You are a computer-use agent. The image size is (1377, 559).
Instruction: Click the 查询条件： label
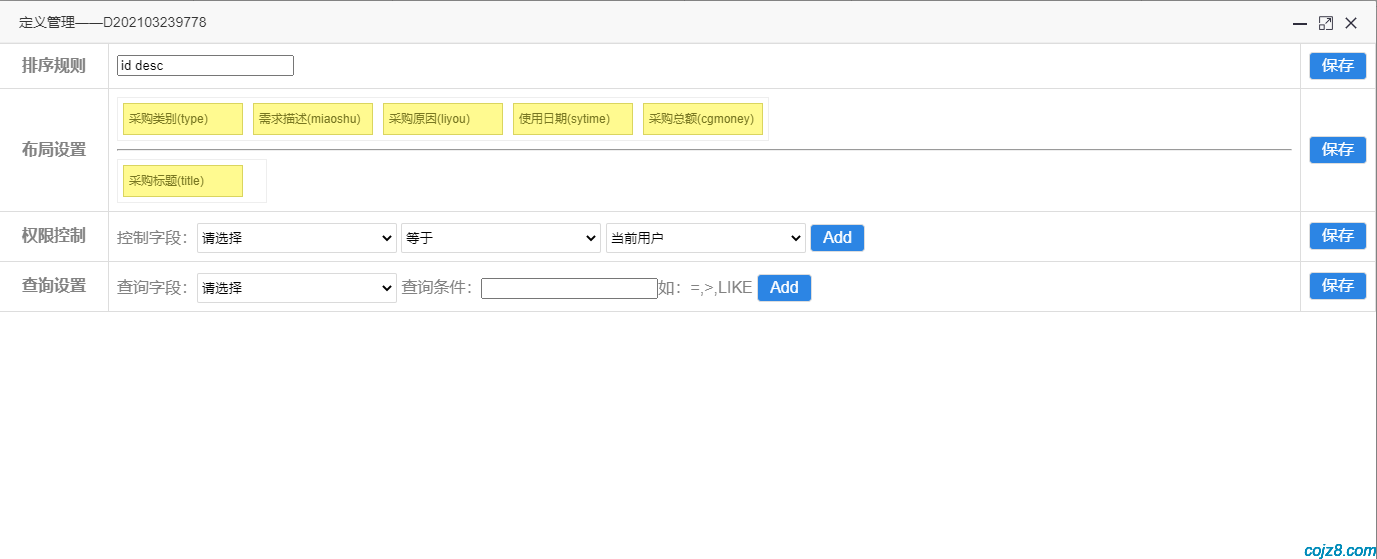[438, 288]
